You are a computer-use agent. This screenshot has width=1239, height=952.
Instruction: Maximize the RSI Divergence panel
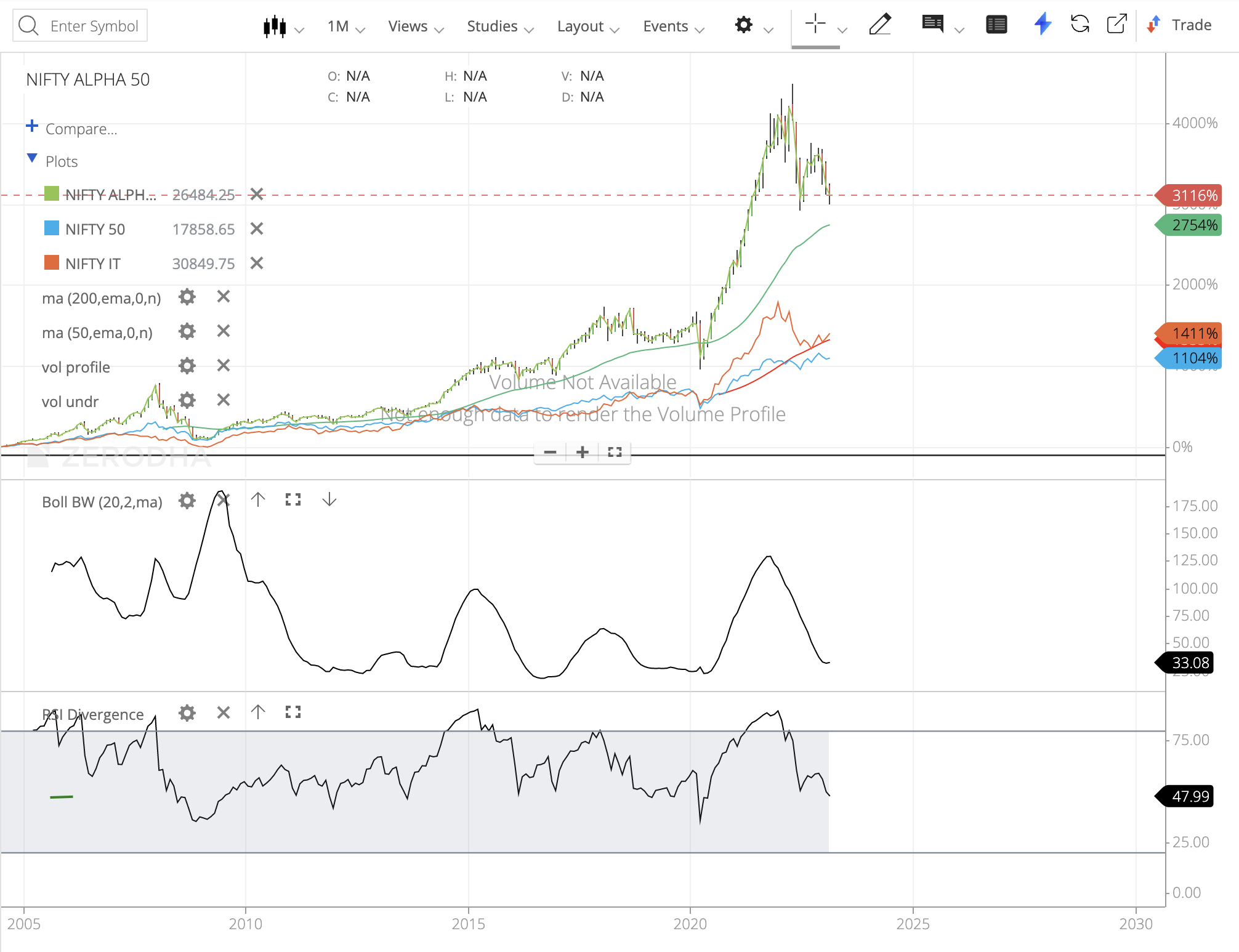coord(293,712)
